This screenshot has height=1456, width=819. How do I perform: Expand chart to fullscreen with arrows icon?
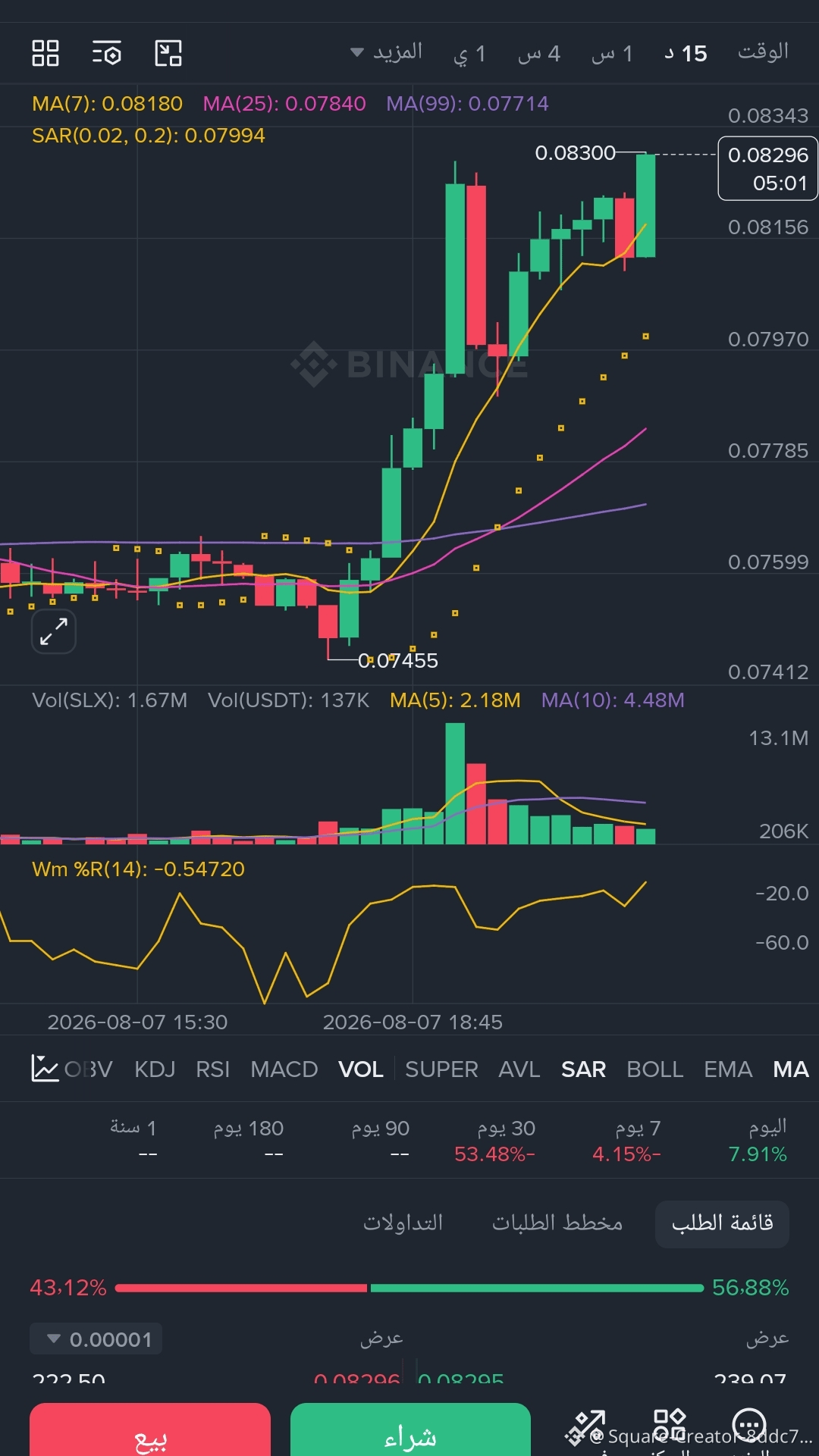click(54, 631)
